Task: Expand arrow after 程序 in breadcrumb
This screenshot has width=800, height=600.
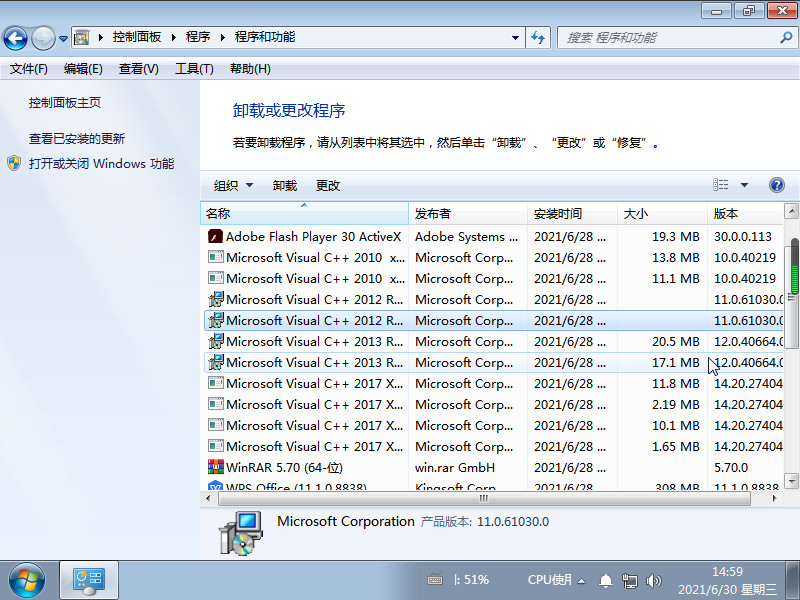Action: [x=222, y=37]
